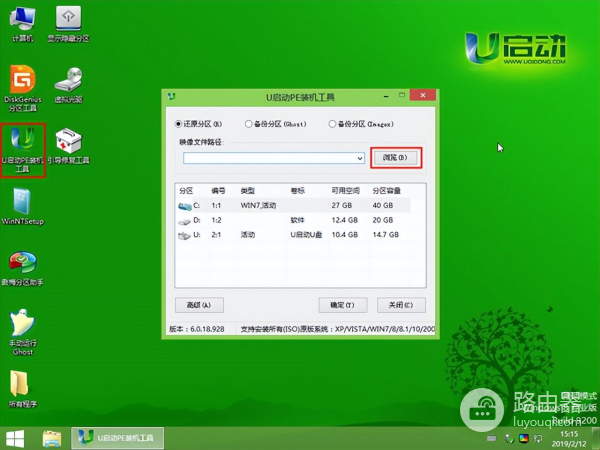Click the 编号 column header
The width and height of the screenshot is (600, 450).
coord(218,191)
